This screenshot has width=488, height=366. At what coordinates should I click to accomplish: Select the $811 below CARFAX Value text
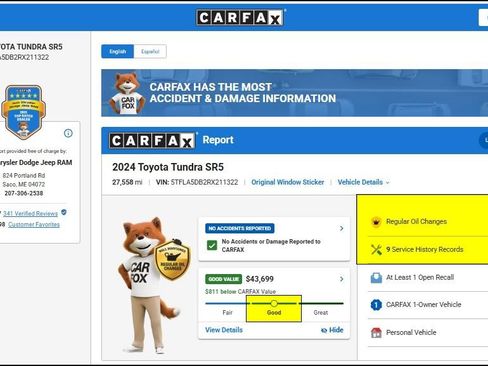[240, 291]
